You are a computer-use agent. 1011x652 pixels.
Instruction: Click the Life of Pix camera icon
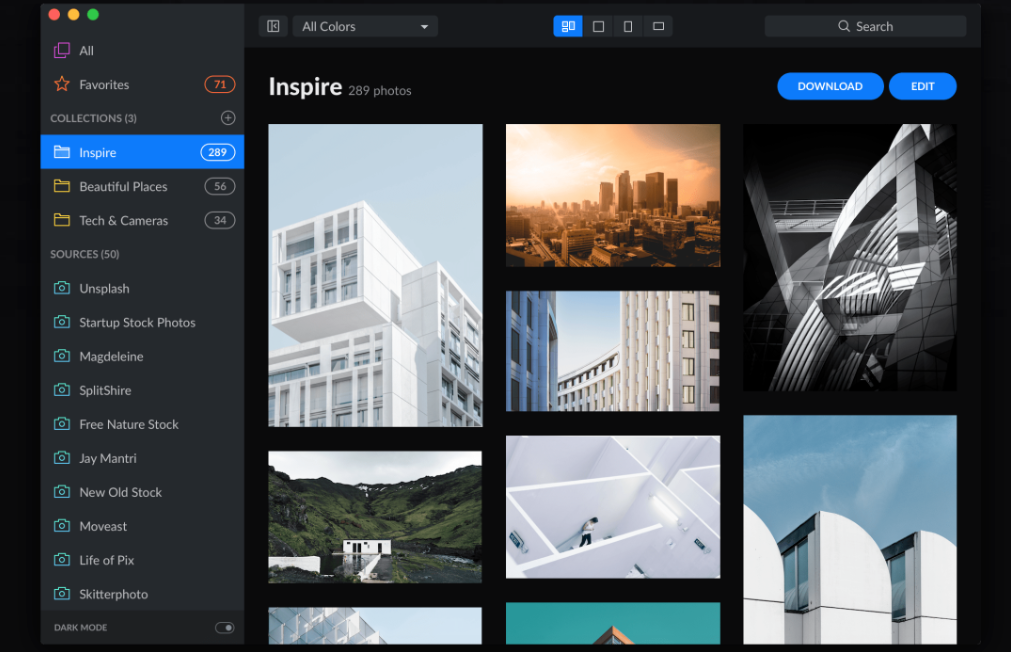(62, 560)
